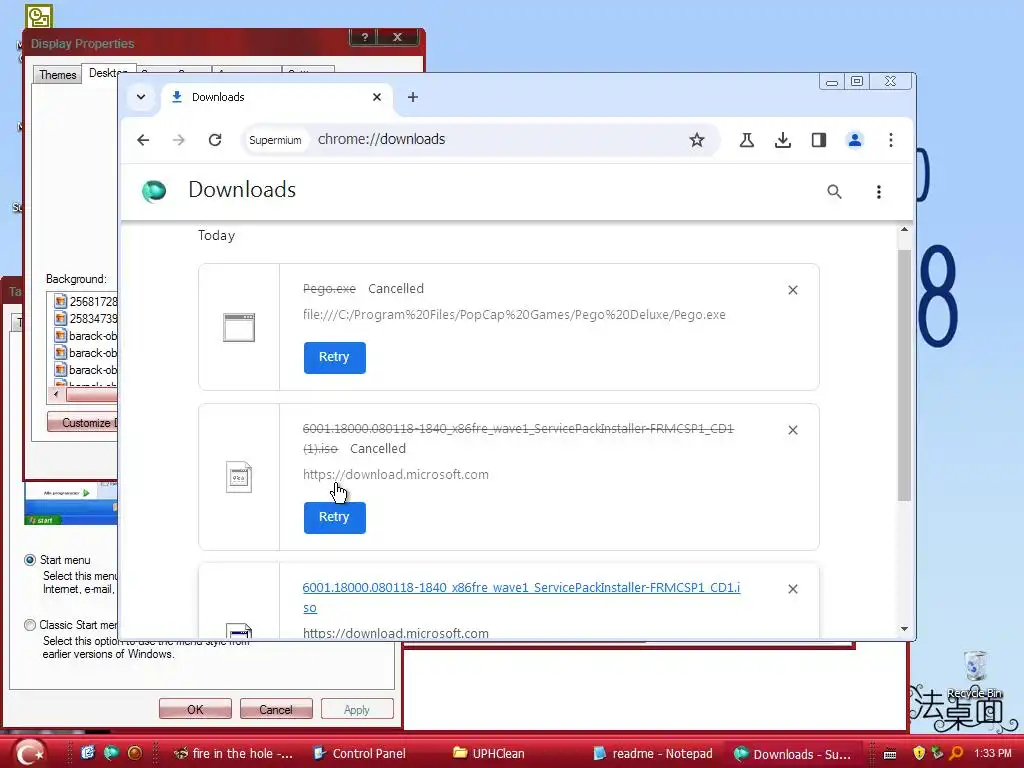1024x768 pixels.
Task: Click the yellow-green desktop icon at top left
Action: pyautogui.click(x=39, y=16)
